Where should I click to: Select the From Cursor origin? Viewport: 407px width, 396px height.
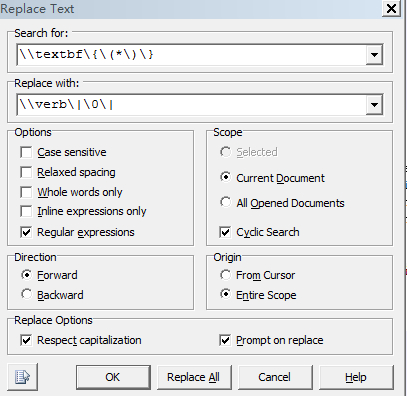tap(225, 275)
